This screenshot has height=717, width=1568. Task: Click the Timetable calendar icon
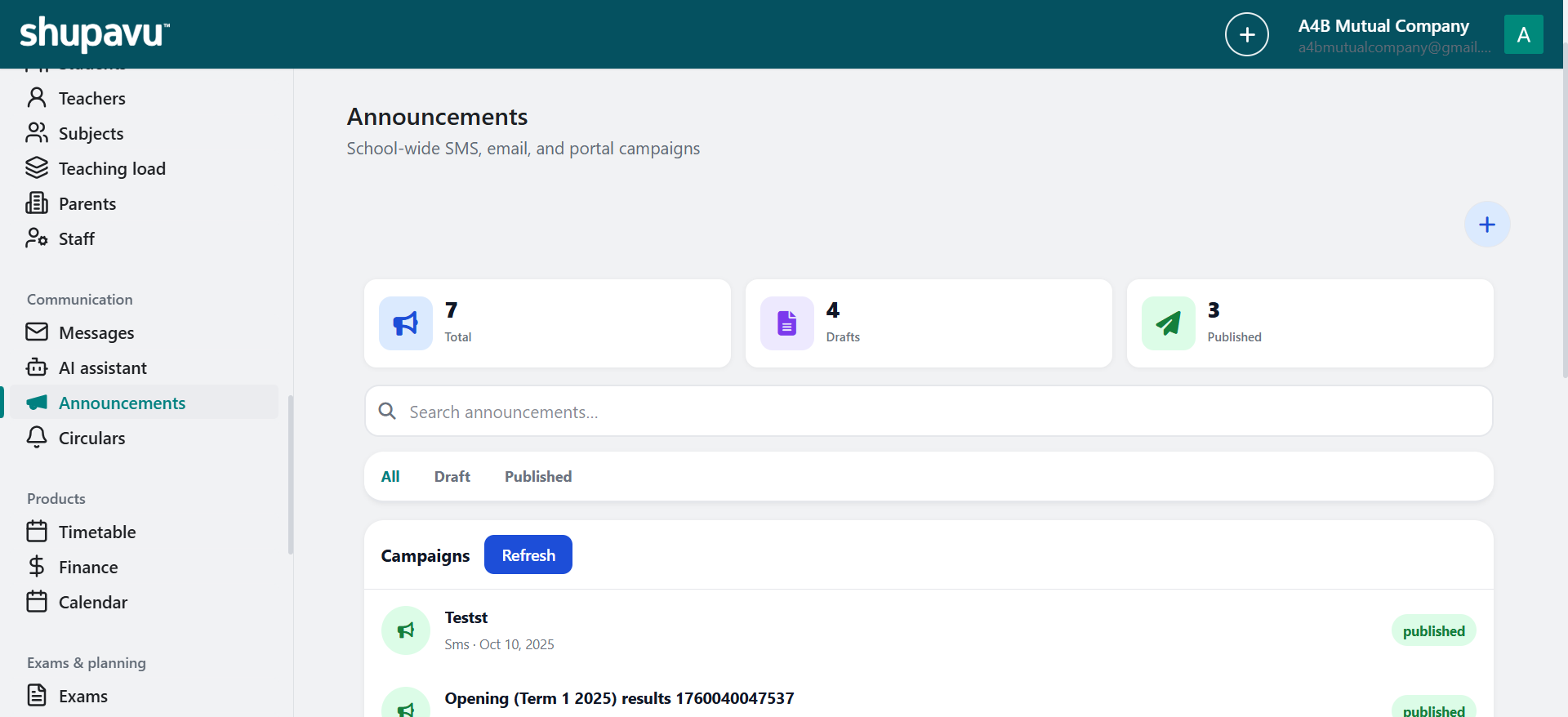pos(37,532)
